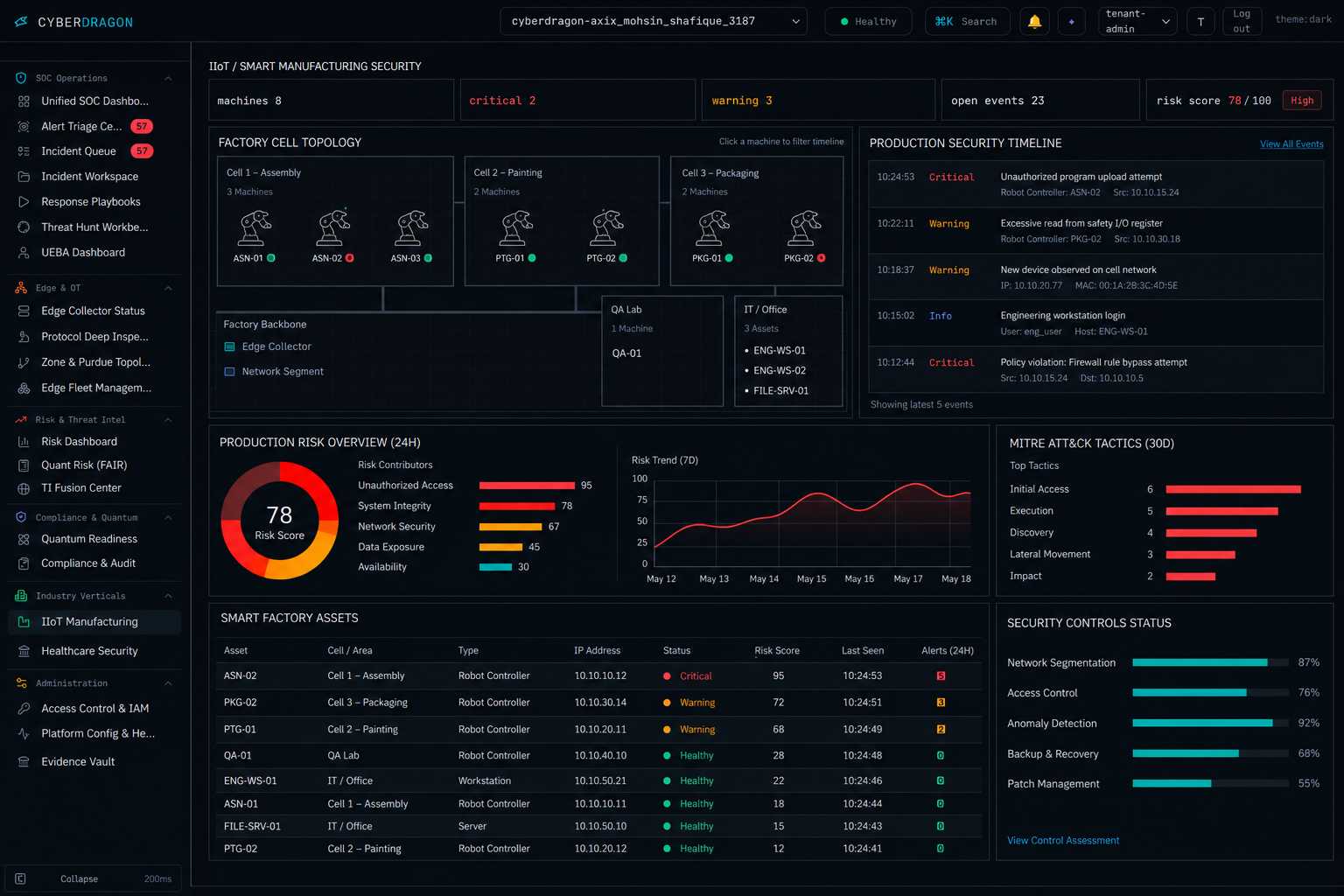Image resolution: width=1344 pixels, height=896 pixels.
Task: Click ENG-WS-01 in IT / Office list
Action: 779,351
